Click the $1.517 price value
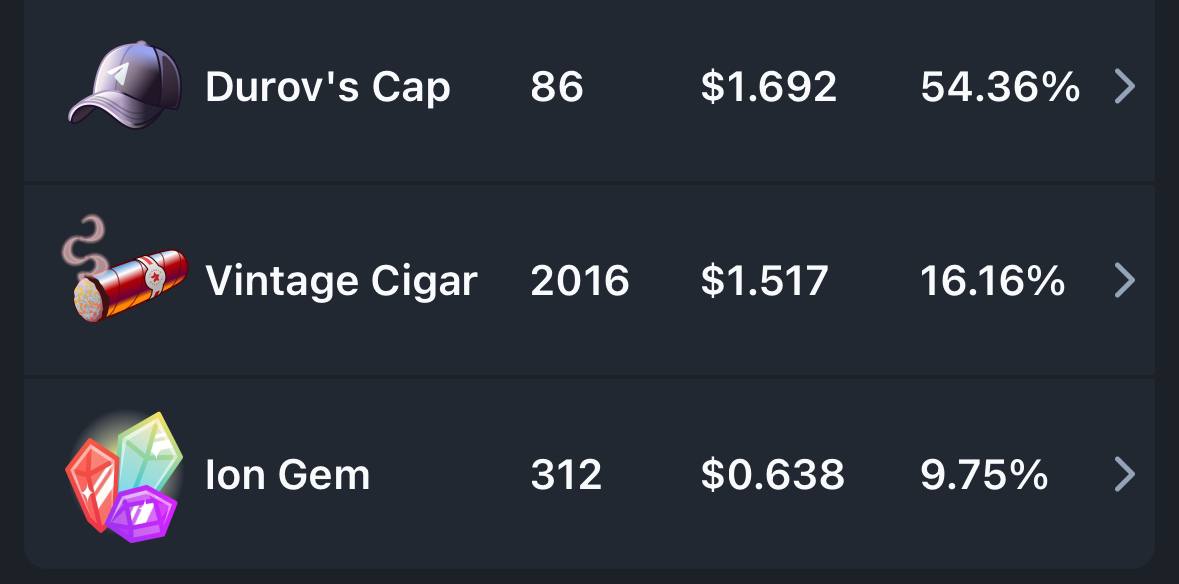This screenshot has width=1179, height=584. tap(764, 281)
